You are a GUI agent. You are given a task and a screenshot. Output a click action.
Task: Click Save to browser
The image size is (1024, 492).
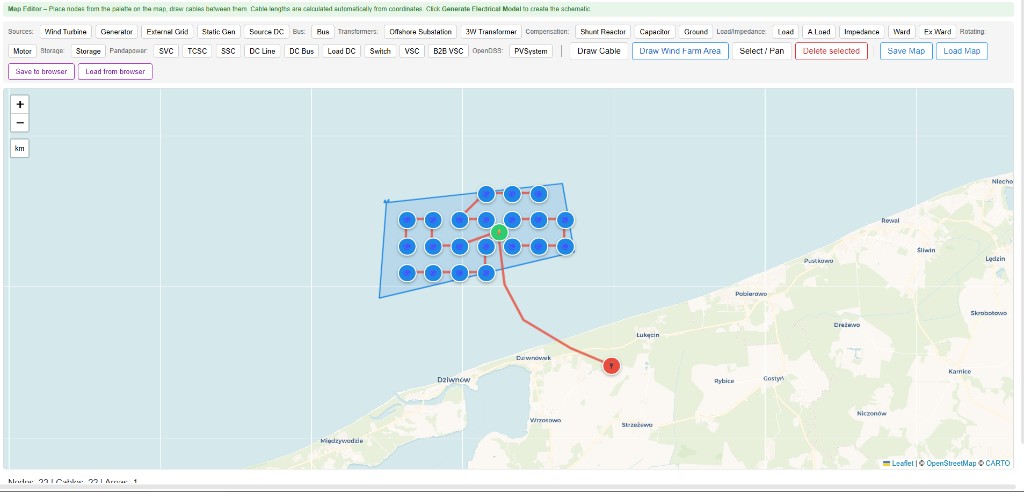coord(42,71)
